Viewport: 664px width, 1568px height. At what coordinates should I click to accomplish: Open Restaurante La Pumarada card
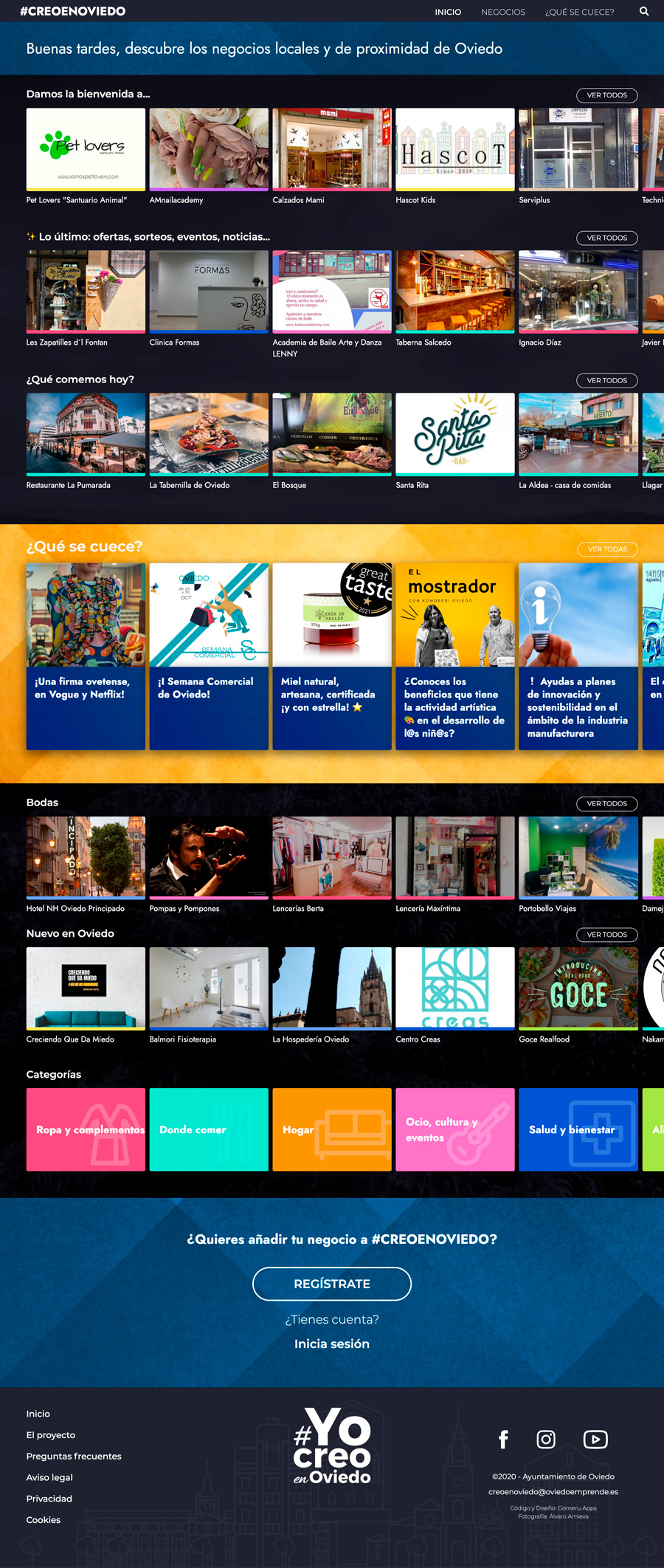coord(86,441)
